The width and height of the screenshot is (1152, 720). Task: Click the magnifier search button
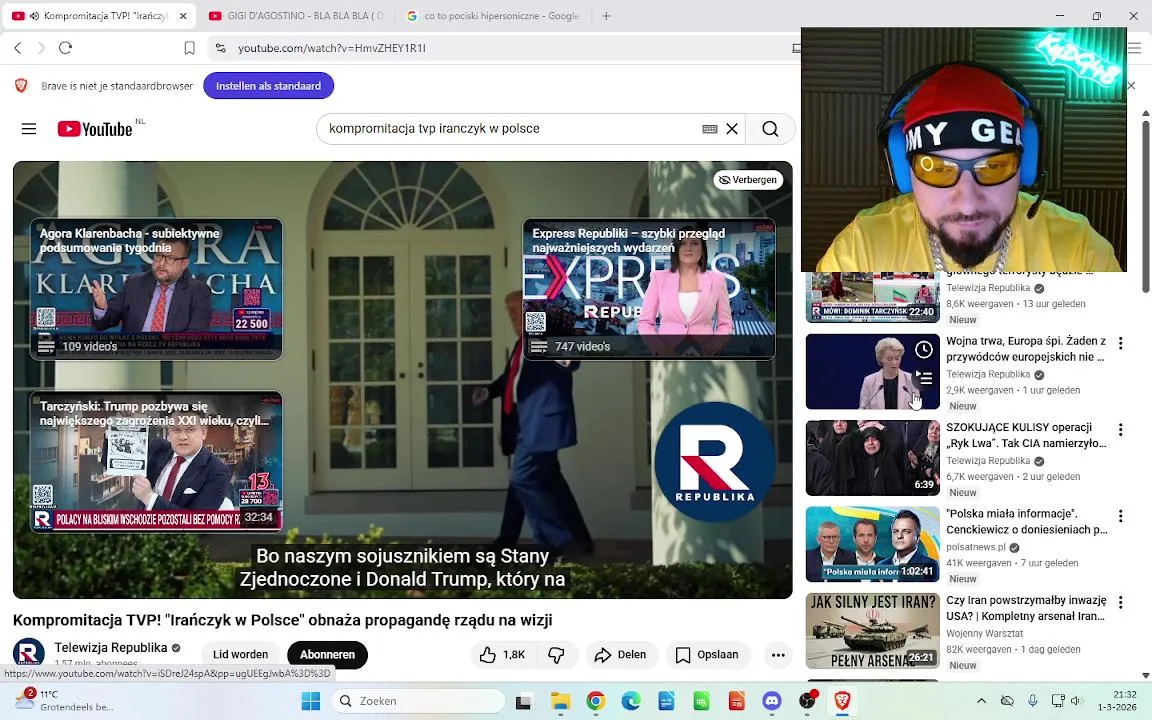[770, 129]
